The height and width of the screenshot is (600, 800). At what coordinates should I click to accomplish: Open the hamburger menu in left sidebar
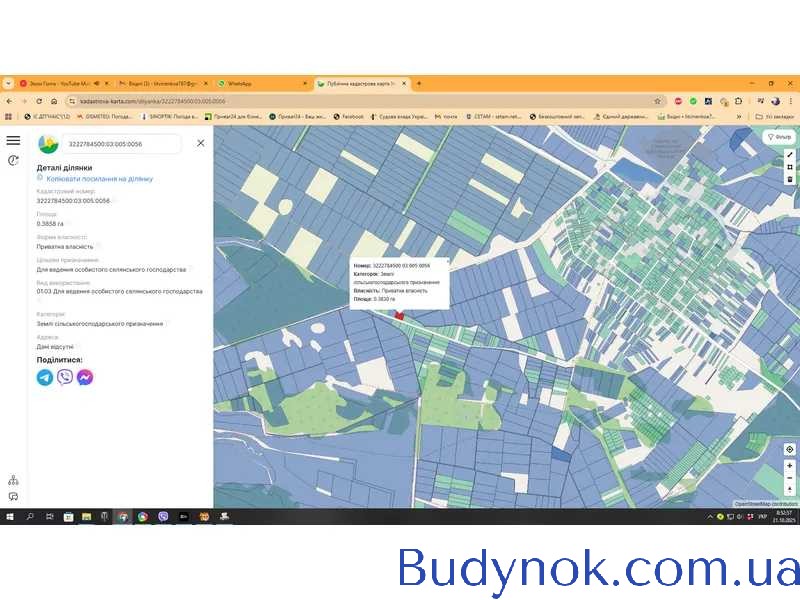coord(13,141)
